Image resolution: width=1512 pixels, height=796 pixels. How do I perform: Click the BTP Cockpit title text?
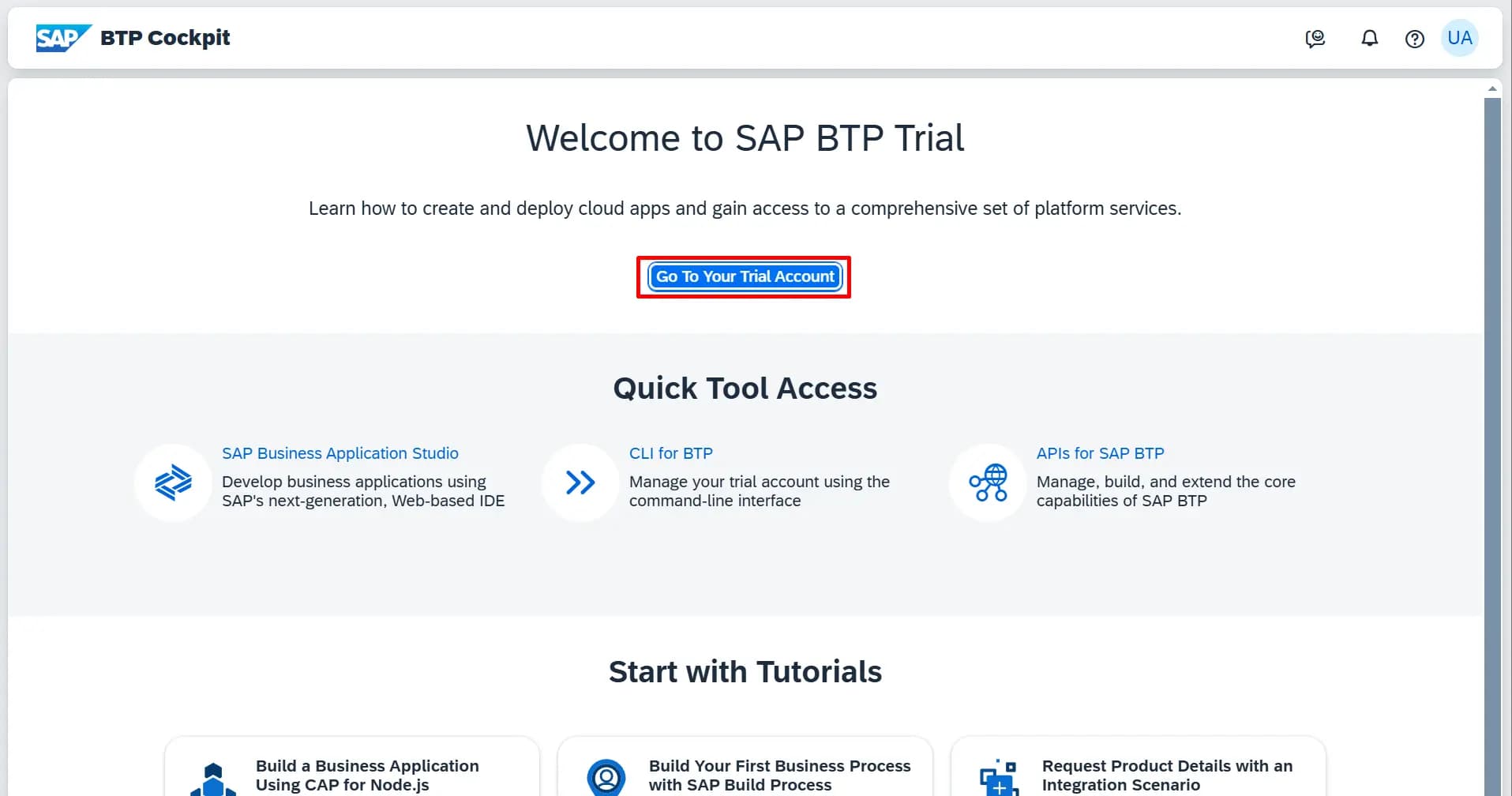(165, 38)
